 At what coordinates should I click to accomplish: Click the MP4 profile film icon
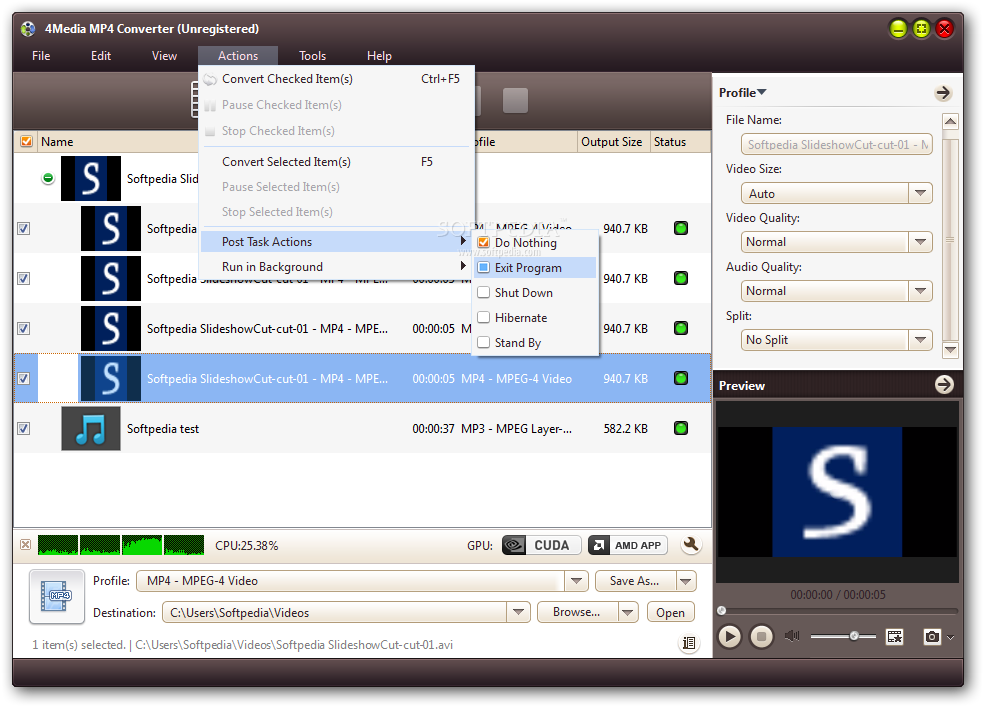[56, 596]
